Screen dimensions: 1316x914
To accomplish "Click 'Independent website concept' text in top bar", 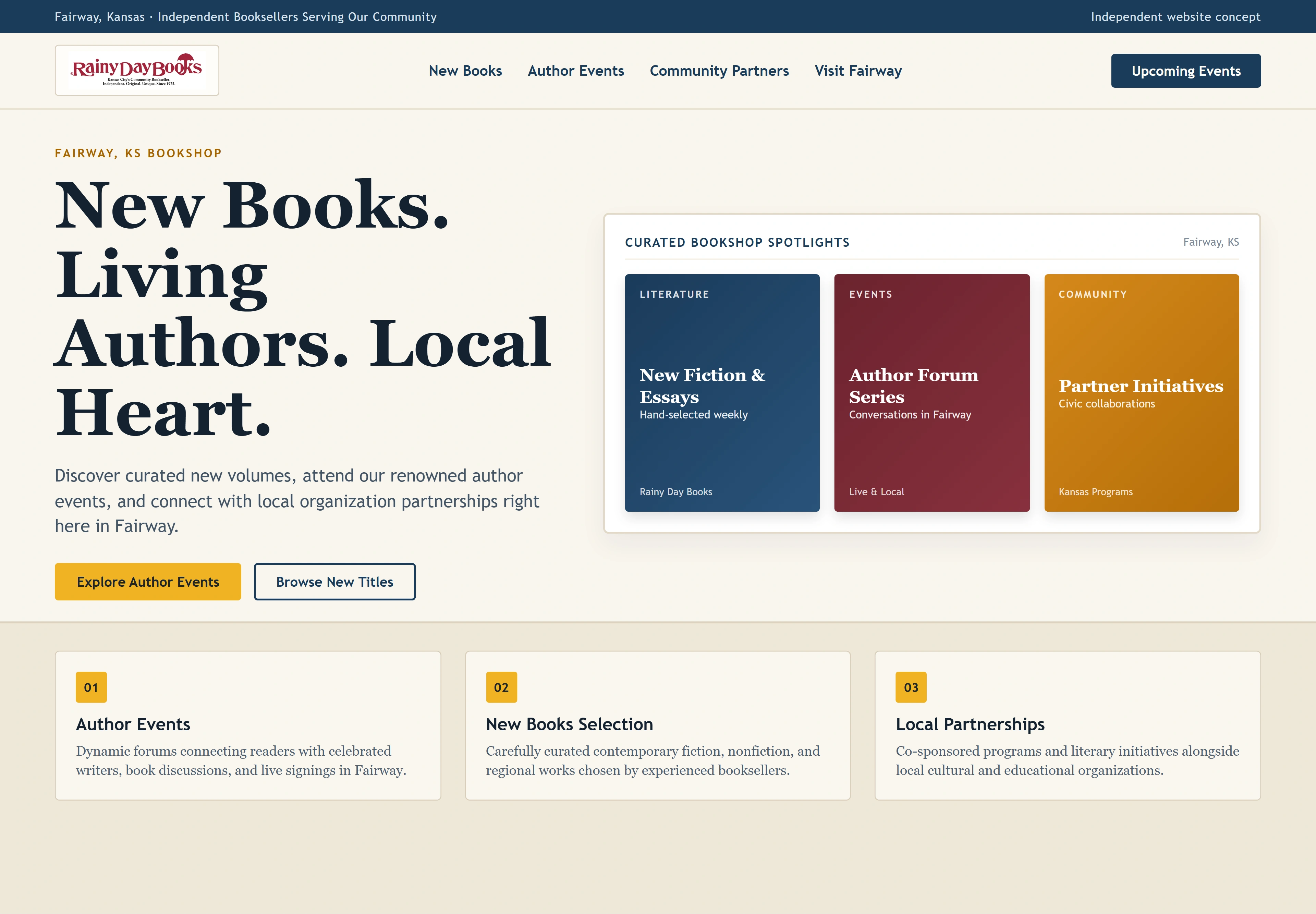I will [x=1175, y=16].
